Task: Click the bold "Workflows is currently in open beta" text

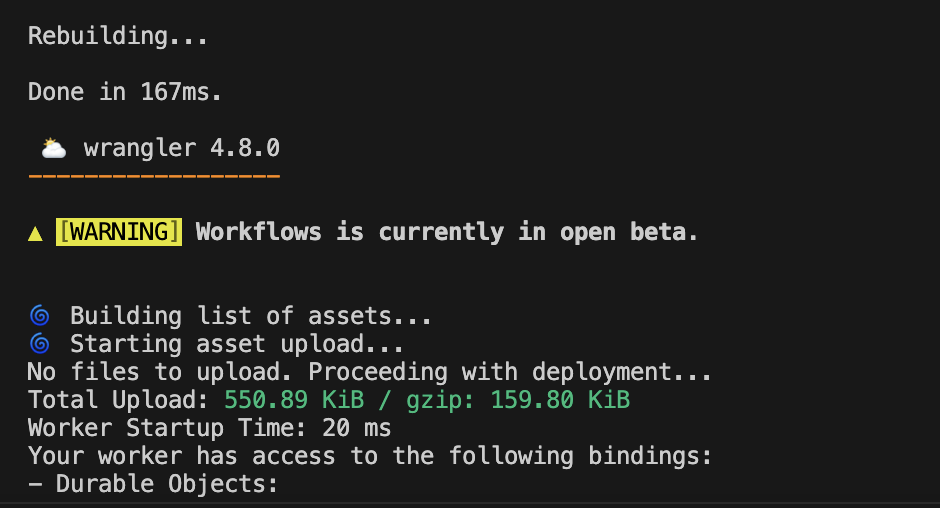Action: coord(446,232)
